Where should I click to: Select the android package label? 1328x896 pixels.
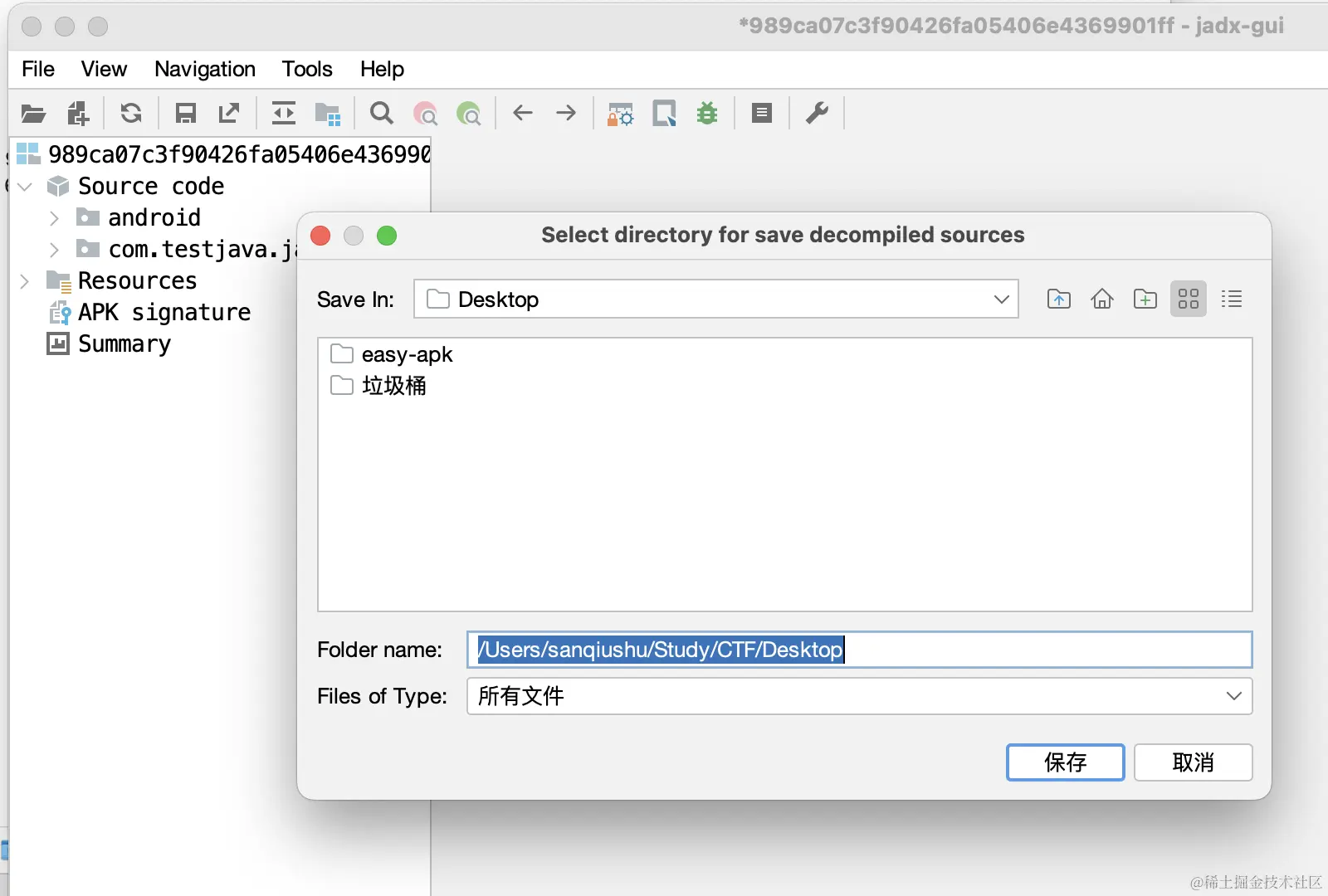pyautogui.click(x=154, y=218)
